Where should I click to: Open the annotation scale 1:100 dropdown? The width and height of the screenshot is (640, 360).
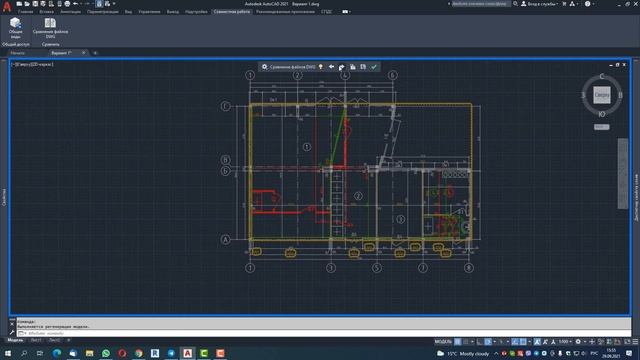[565, 342]
